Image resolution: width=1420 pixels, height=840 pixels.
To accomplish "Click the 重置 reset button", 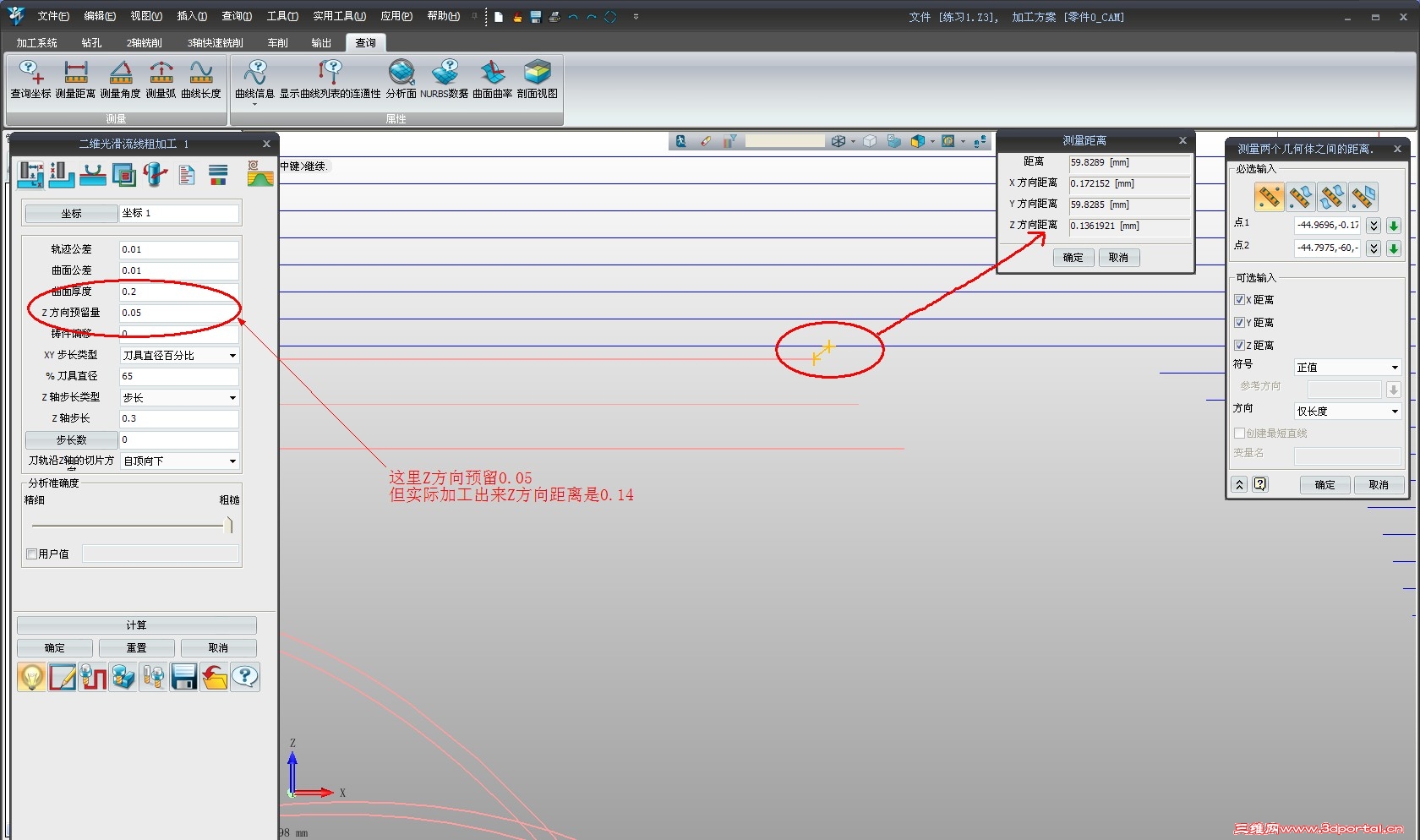I will click(136, 648).
